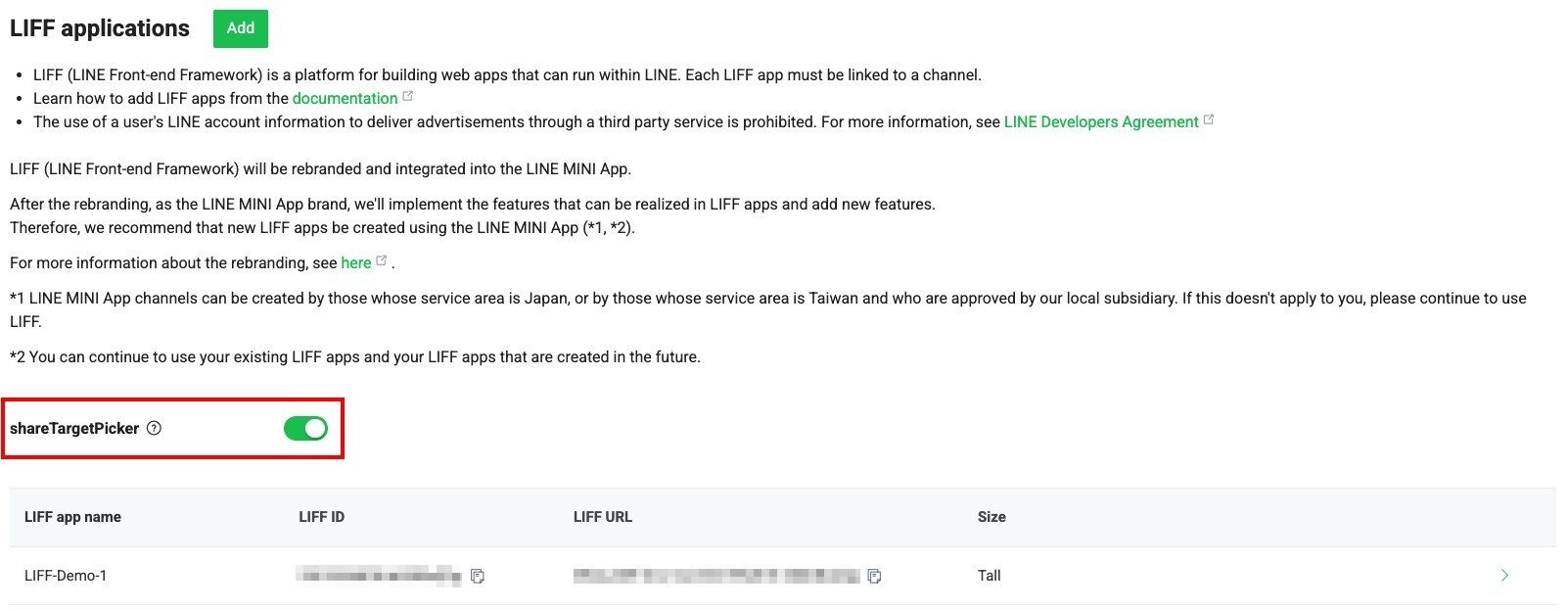Select the LIFF-Demo-1 app name
This screenshot has width=1568, height=610.
[66, 576]
